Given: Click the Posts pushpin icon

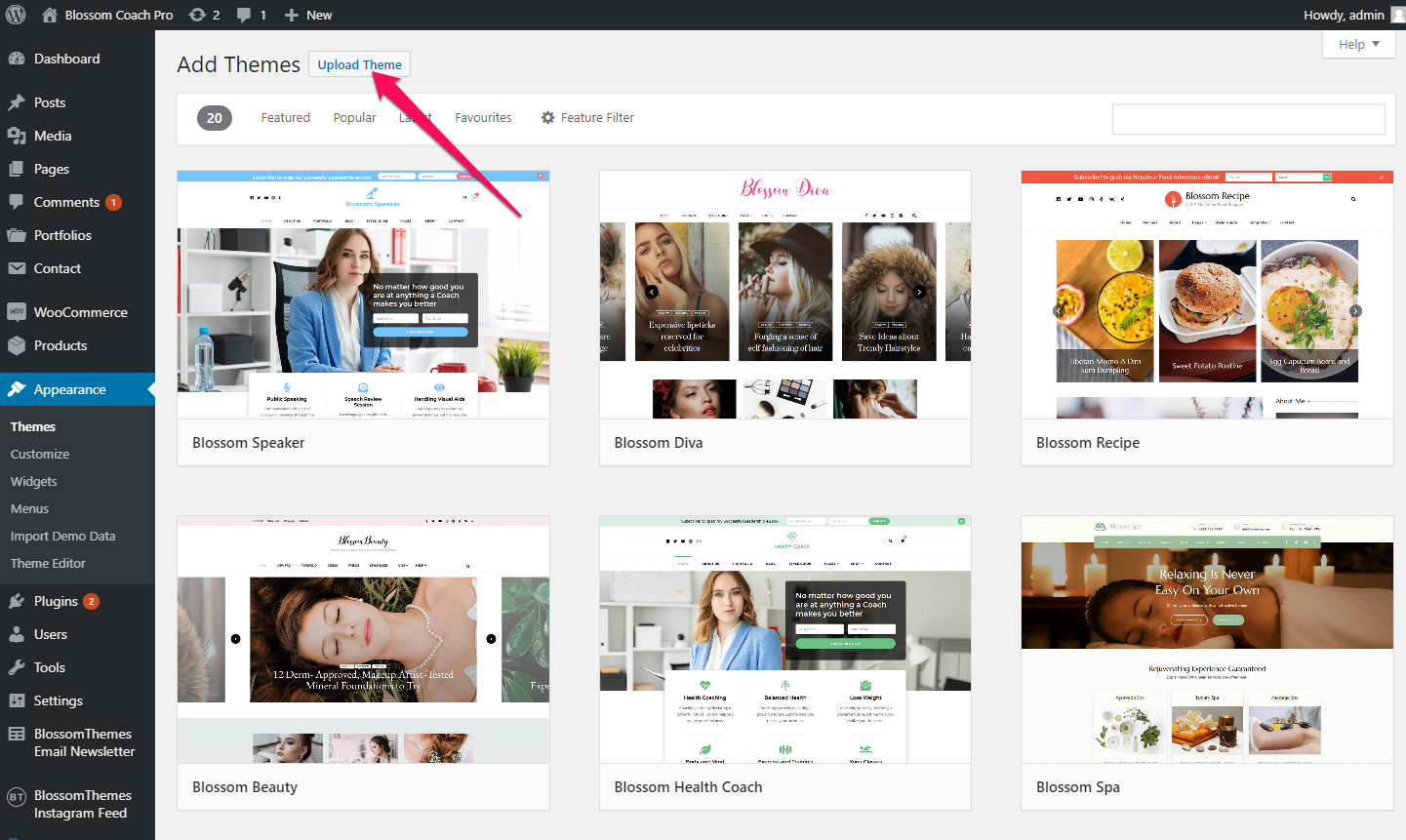Looking at the screenshot, I should 17,102.
